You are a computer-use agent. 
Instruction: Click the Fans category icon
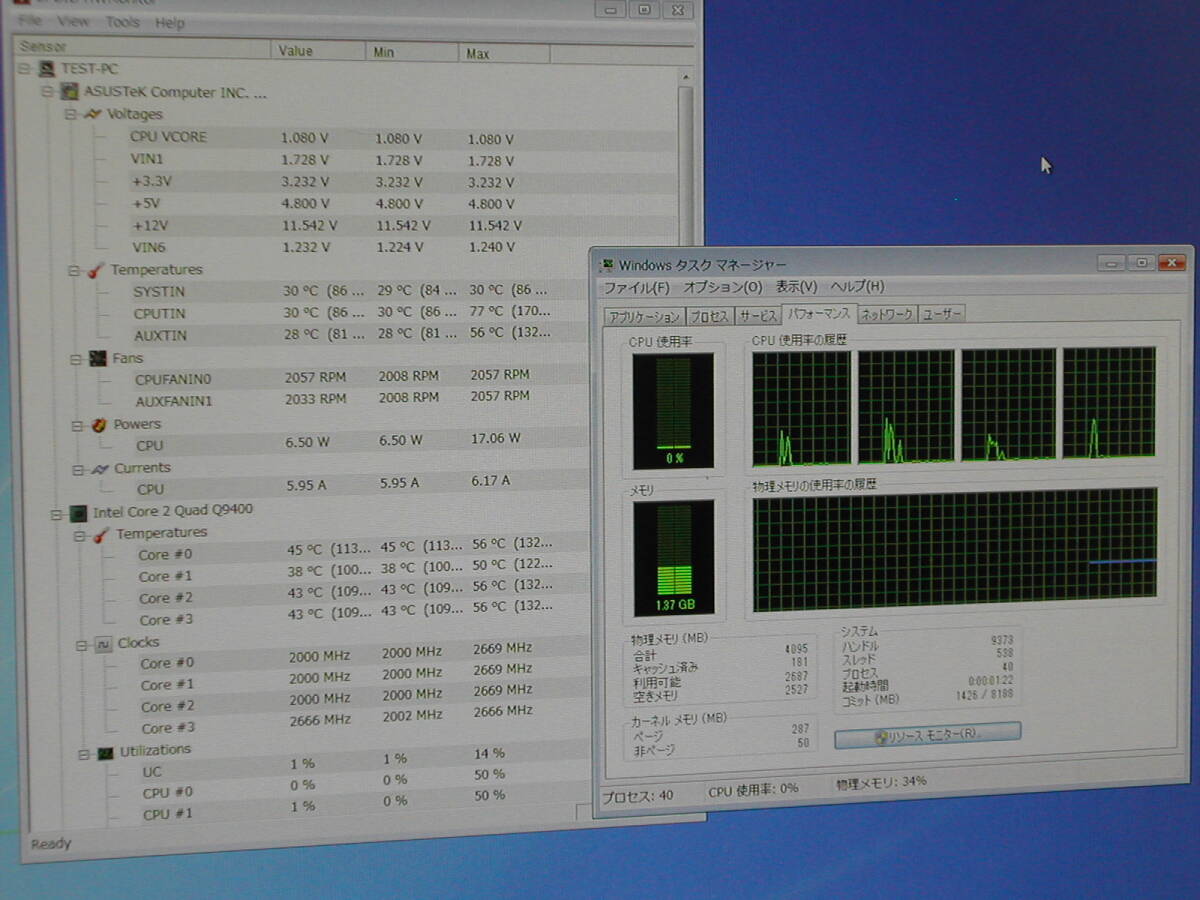[x=98, y=358]
